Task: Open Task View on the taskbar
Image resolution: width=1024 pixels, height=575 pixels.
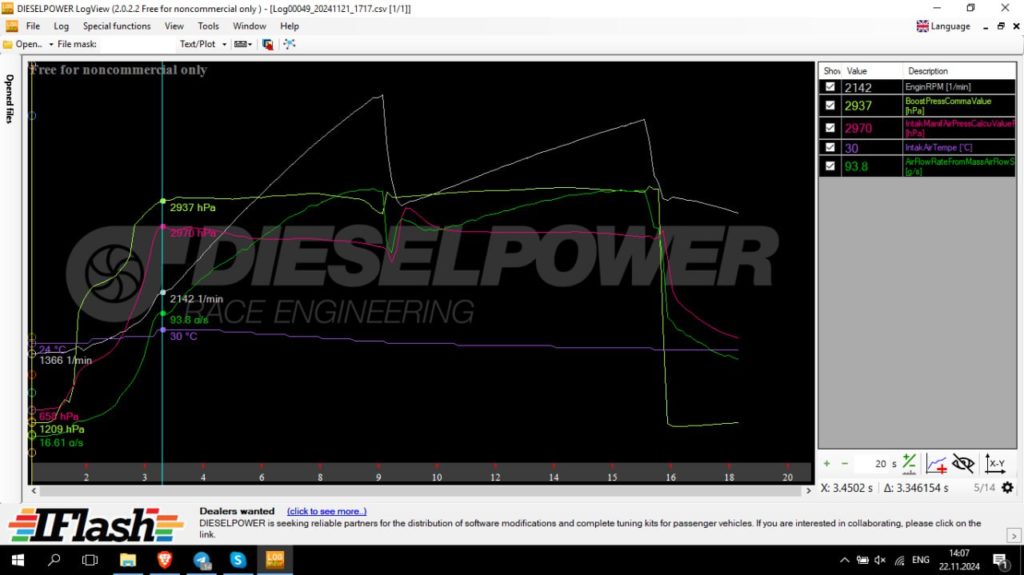Action: 89,560
